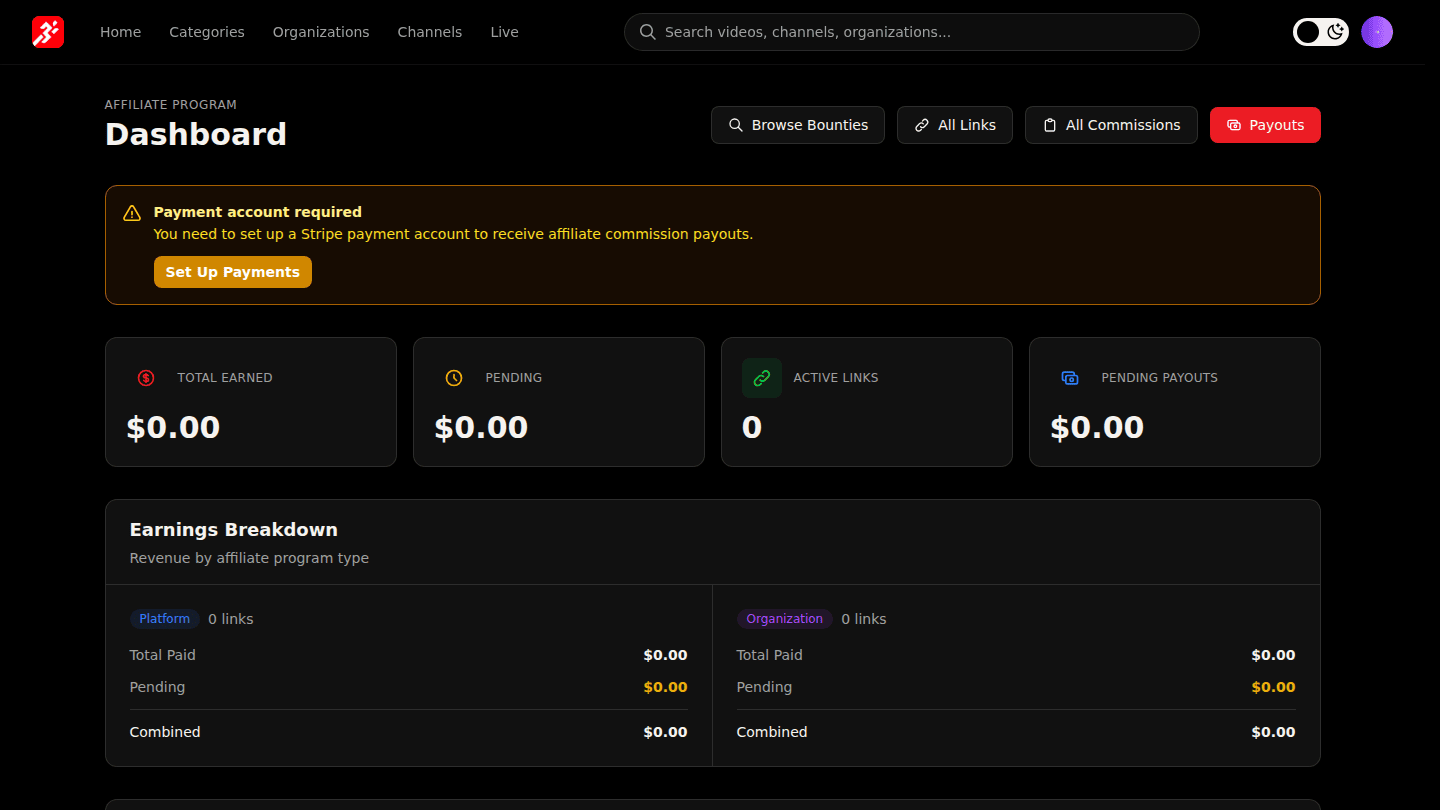Click the '0 links' text beside Platform
Image resolution: width=1440 pixels, height=810 pixels.
point(231,619)
